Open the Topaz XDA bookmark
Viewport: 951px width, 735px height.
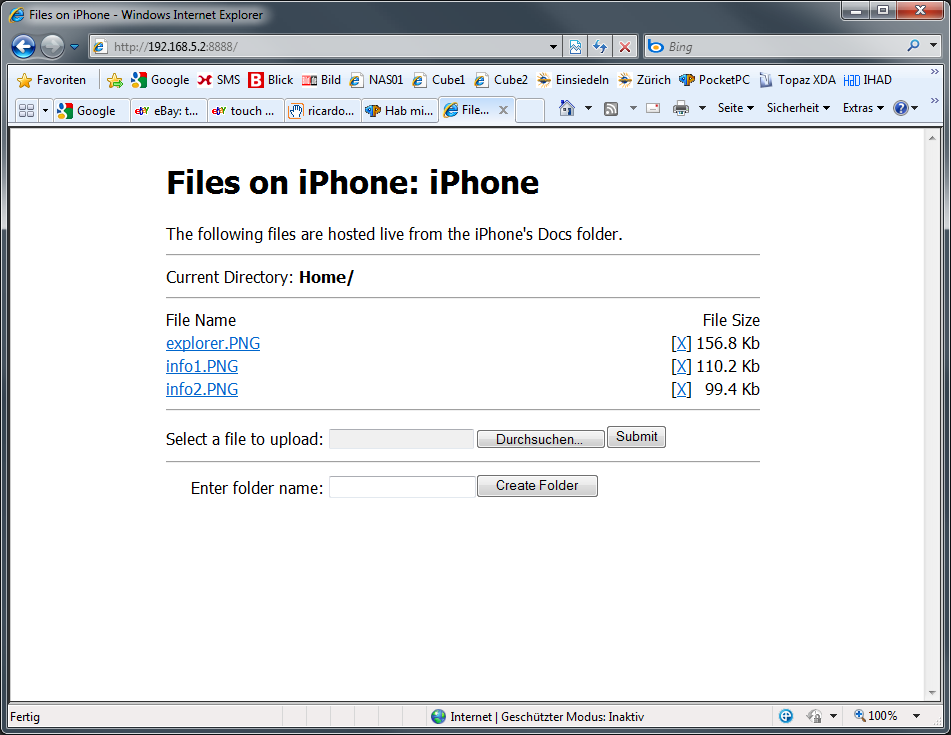pyautogui.click(x=797, y=80)
